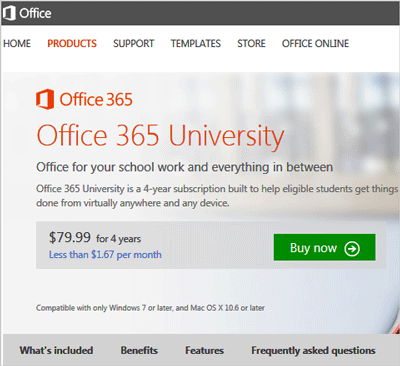This screenshot has width=400, height=366.
Task: Select the Features tab
Action: tap(205, 350)
